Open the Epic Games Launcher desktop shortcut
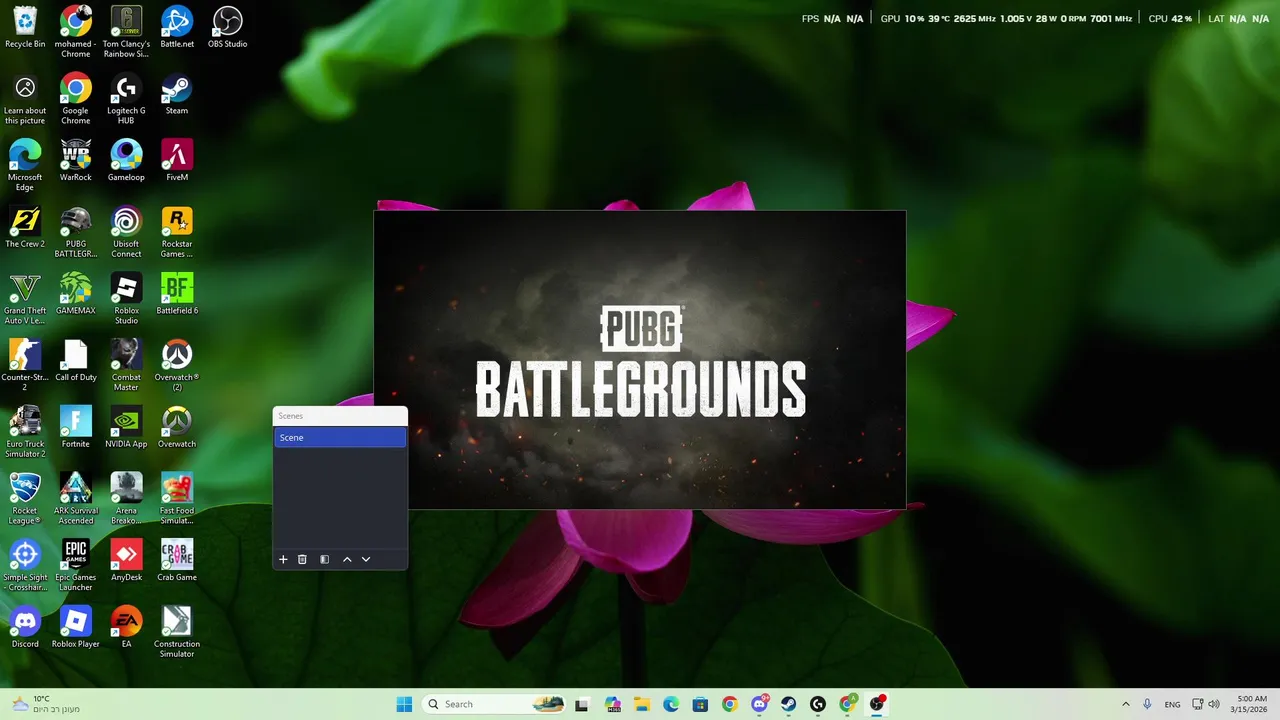Screen dimensions: 1280x720 75,565
